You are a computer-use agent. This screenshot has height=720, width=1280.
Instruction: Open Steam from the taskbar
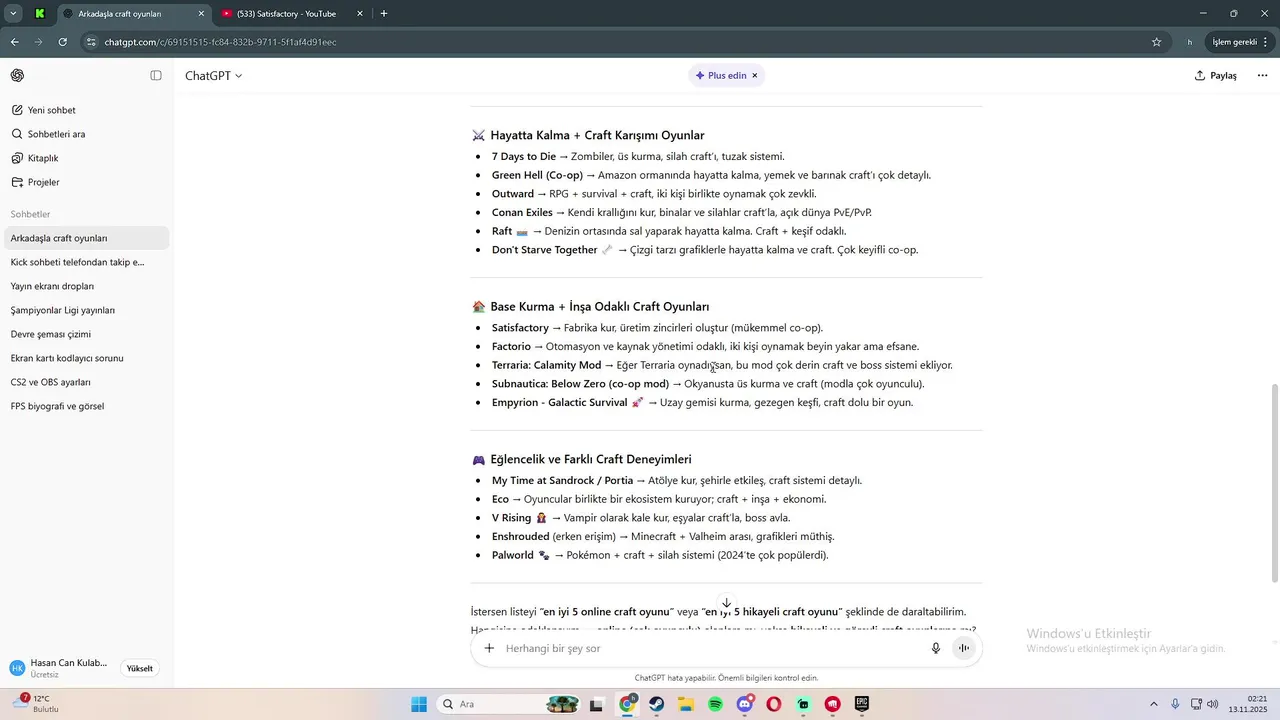pyautogui.click(x=657, y=704)
